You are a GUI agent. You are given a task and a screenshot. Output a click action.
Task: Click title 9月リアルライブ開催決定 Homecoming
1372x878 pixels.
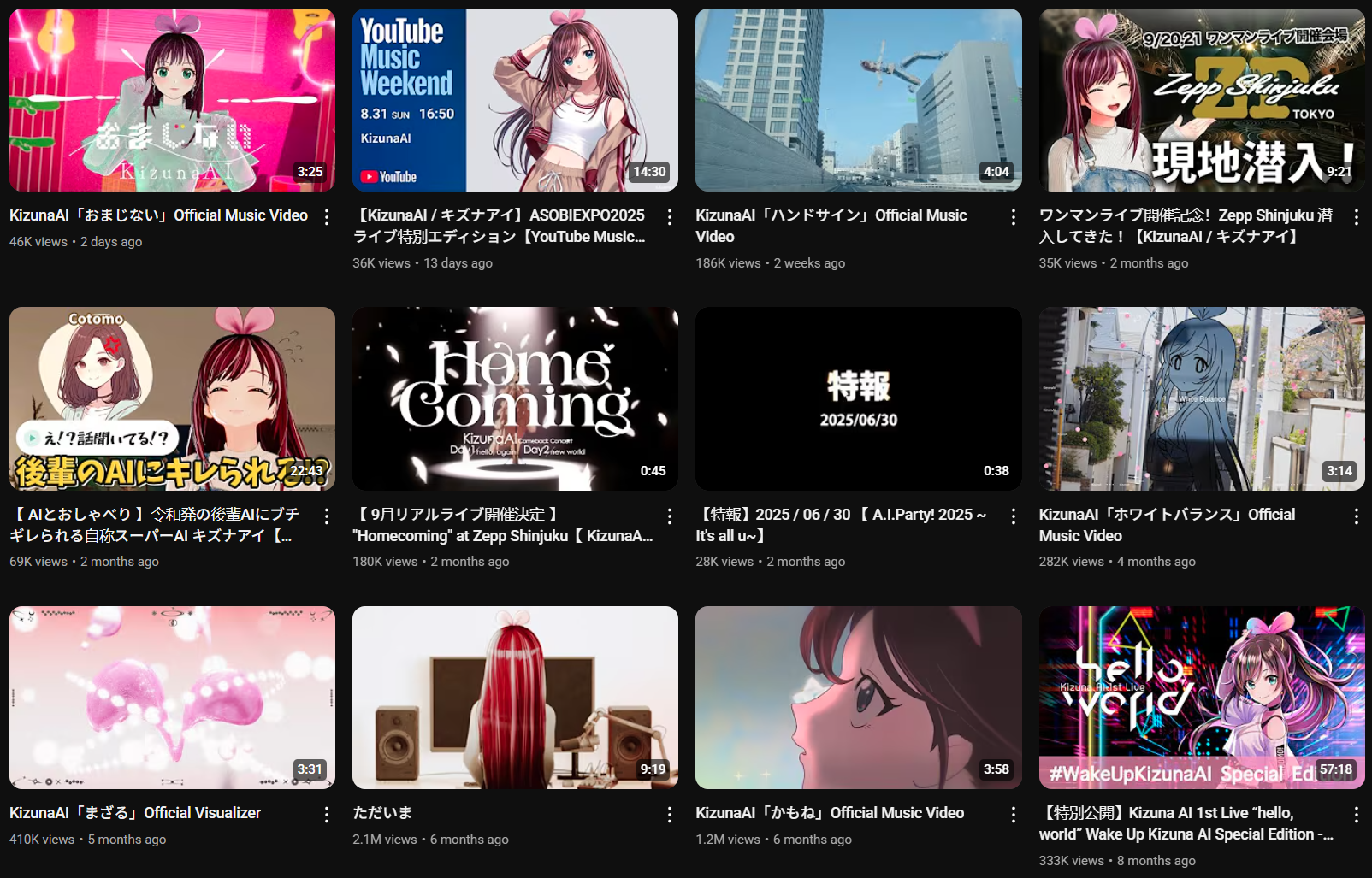point(503,525)
